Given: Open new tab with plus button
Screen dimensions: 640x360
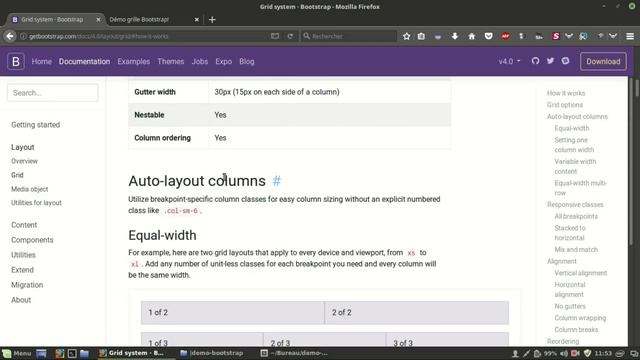Looking at the screenshot, I should click(x=212, y=20).
